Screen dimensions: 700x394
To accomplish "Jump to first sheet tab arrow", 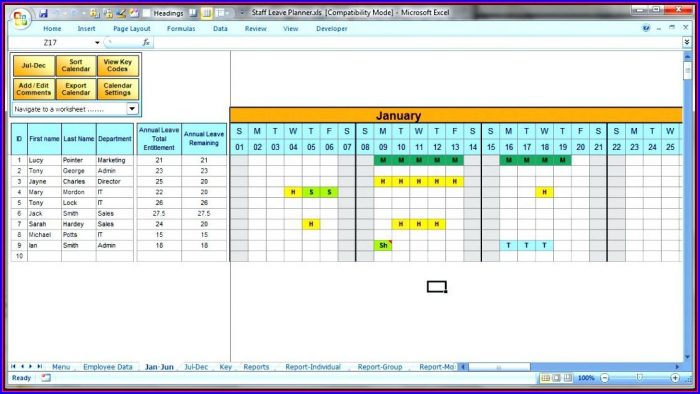I will tap(13, 366).
